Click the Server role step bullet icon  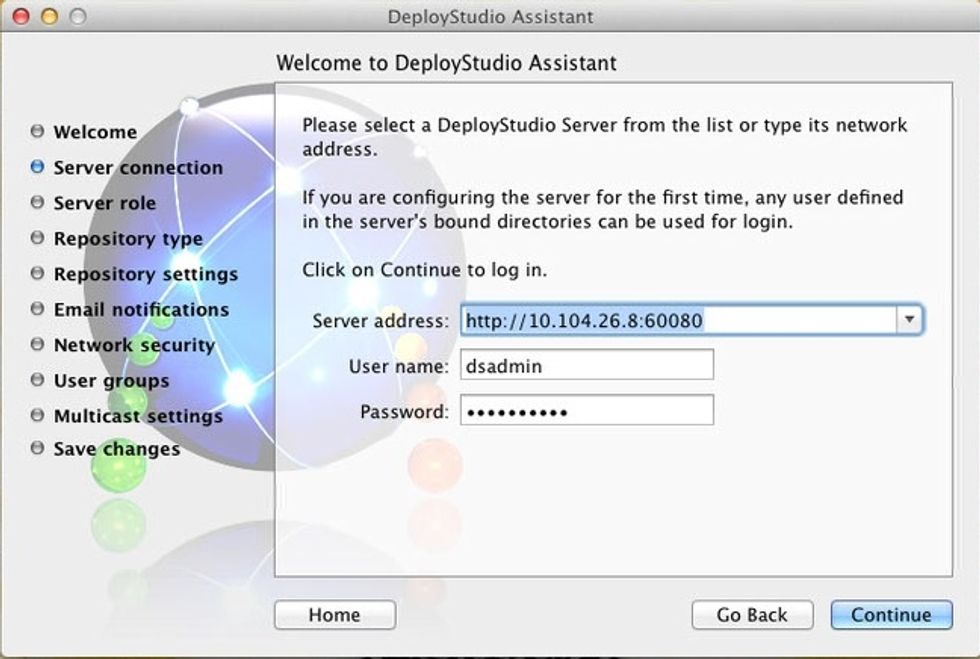[x=38, y=203]
